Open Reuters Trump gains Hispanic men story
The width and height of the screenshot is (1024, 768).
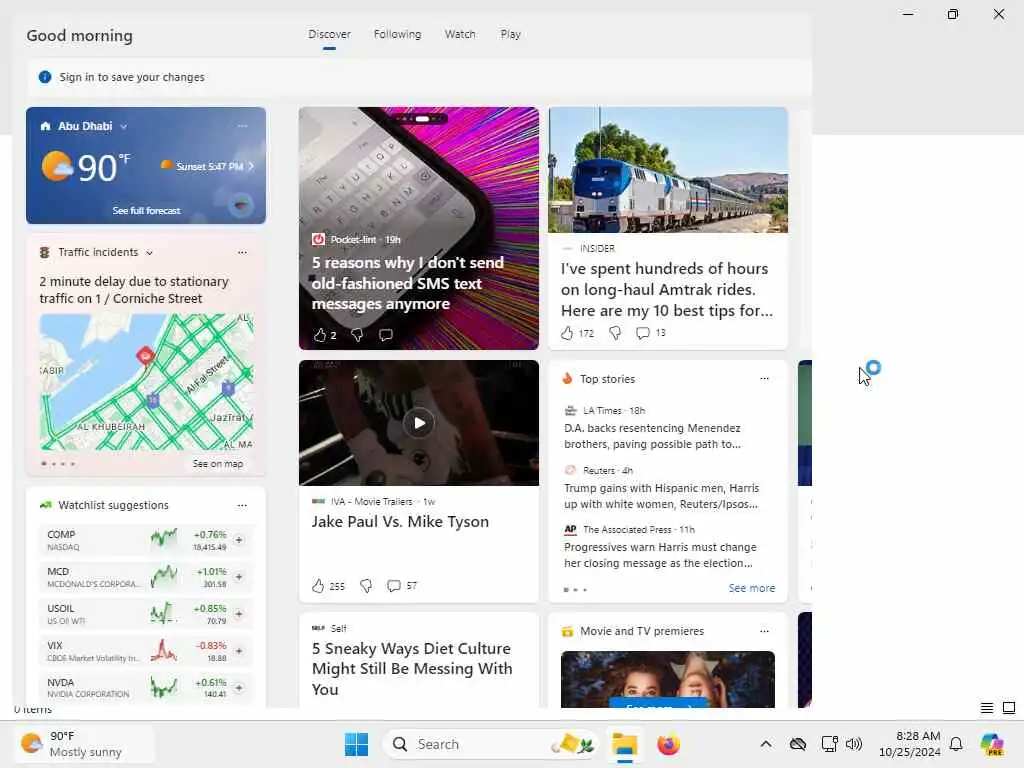tap(661, 496)
